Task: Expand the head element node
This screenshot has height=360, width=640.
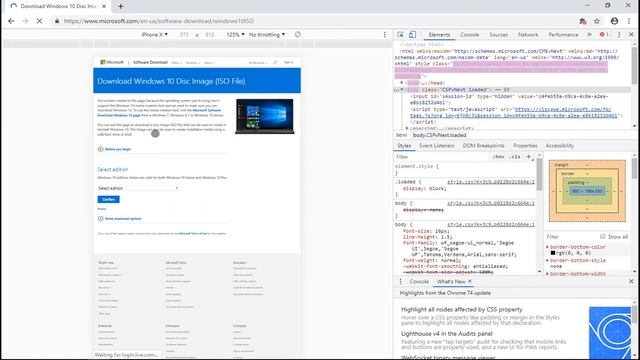Action: [x=402, y=83]
